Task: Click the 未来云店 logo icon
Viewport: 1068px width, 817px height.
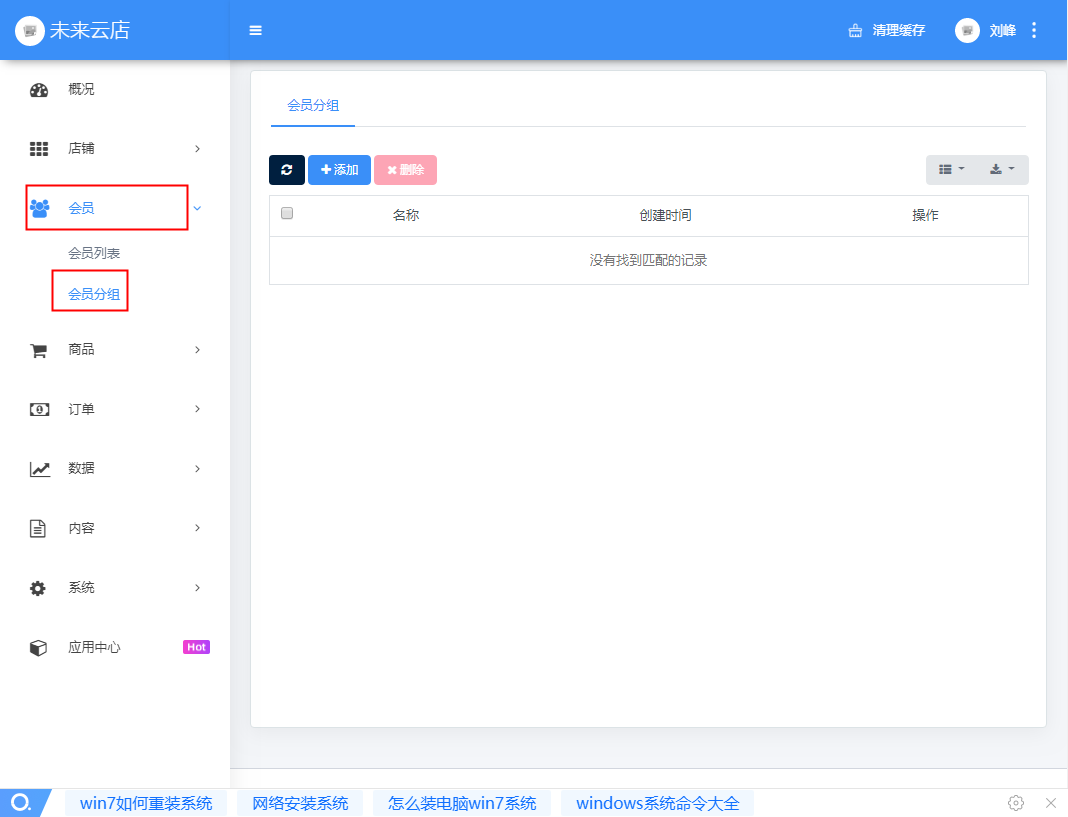Action: (30, 30)
